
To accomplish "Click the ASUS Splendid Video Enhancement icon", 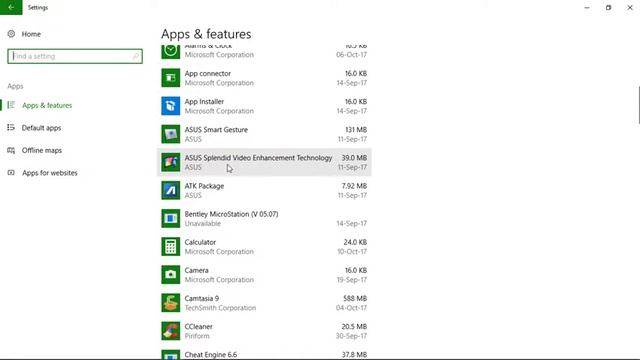I will tap(171, 162).
